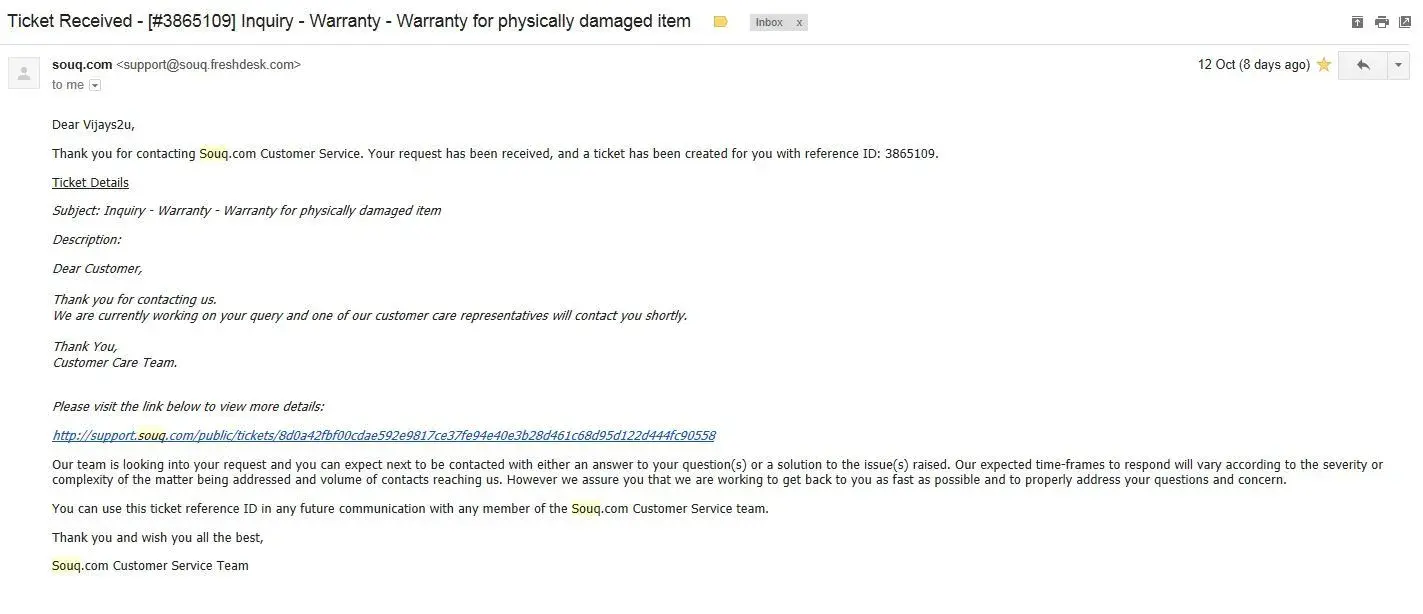This screenshot has width=1423, height=614.
Task: Click the highlighted "Souq" word in the signature
Action: [x=66, y=566]
